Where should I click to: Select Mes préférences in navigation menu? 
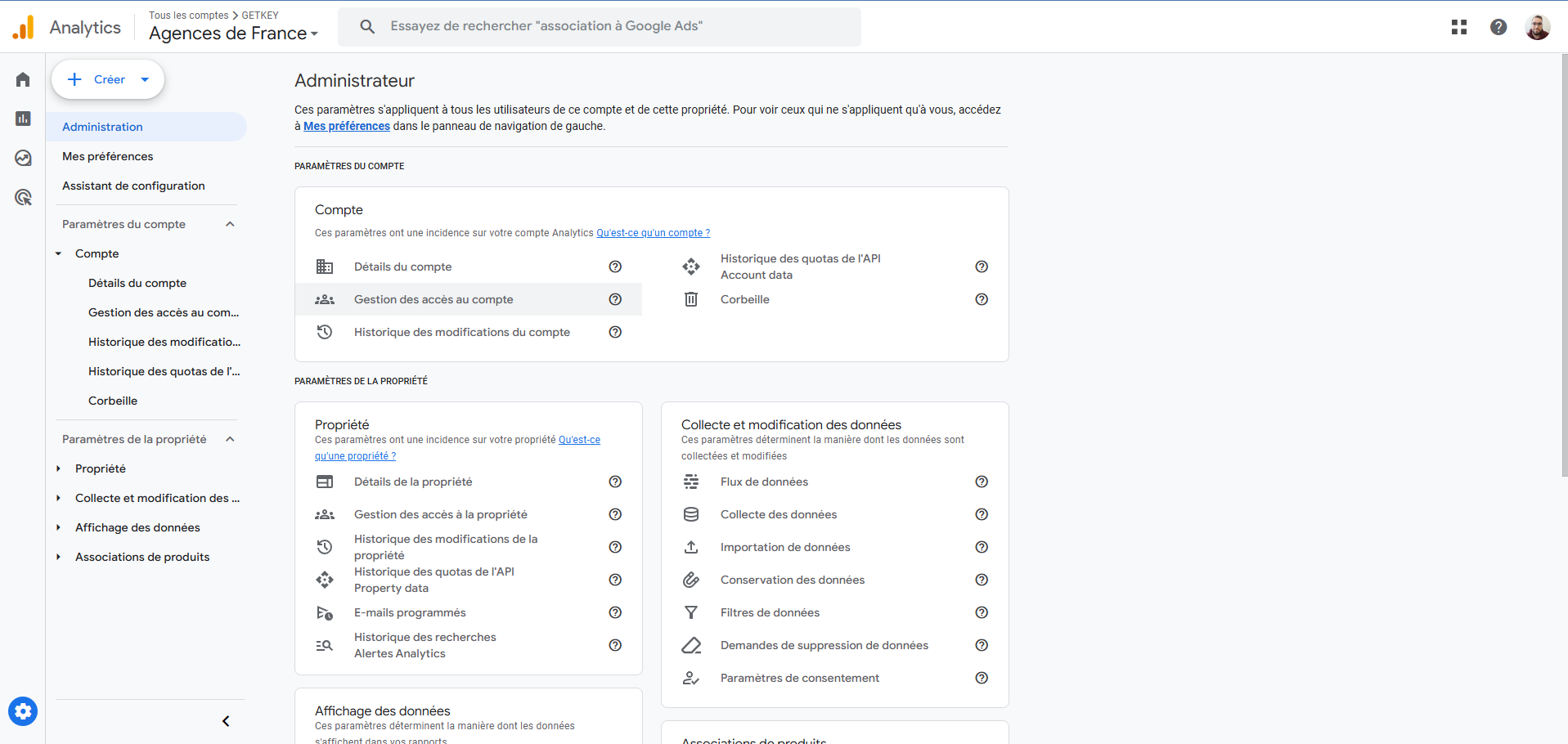pos(107,155)
